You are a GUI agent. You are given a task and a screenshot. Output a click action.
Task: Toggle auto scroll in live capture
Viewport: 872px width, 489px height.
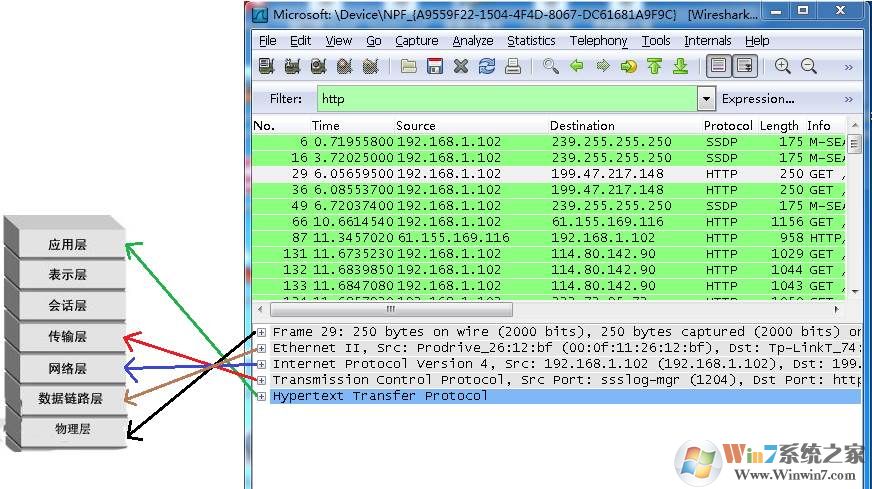pos(745,66)
